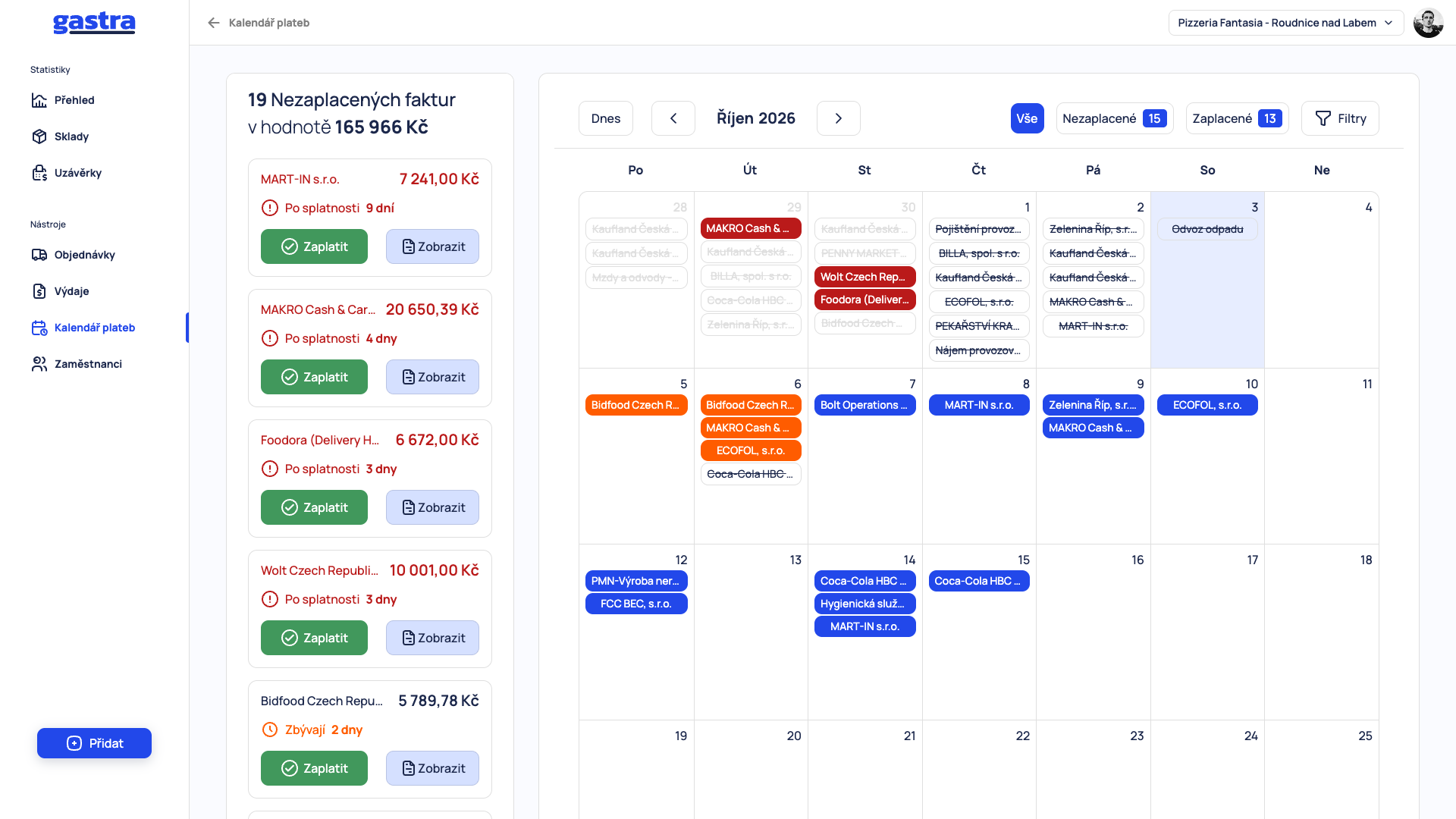Pay Foodora 6 672,00 Kč invoice
Screen dimensions: 1456x819
click(x=314, y=507)
